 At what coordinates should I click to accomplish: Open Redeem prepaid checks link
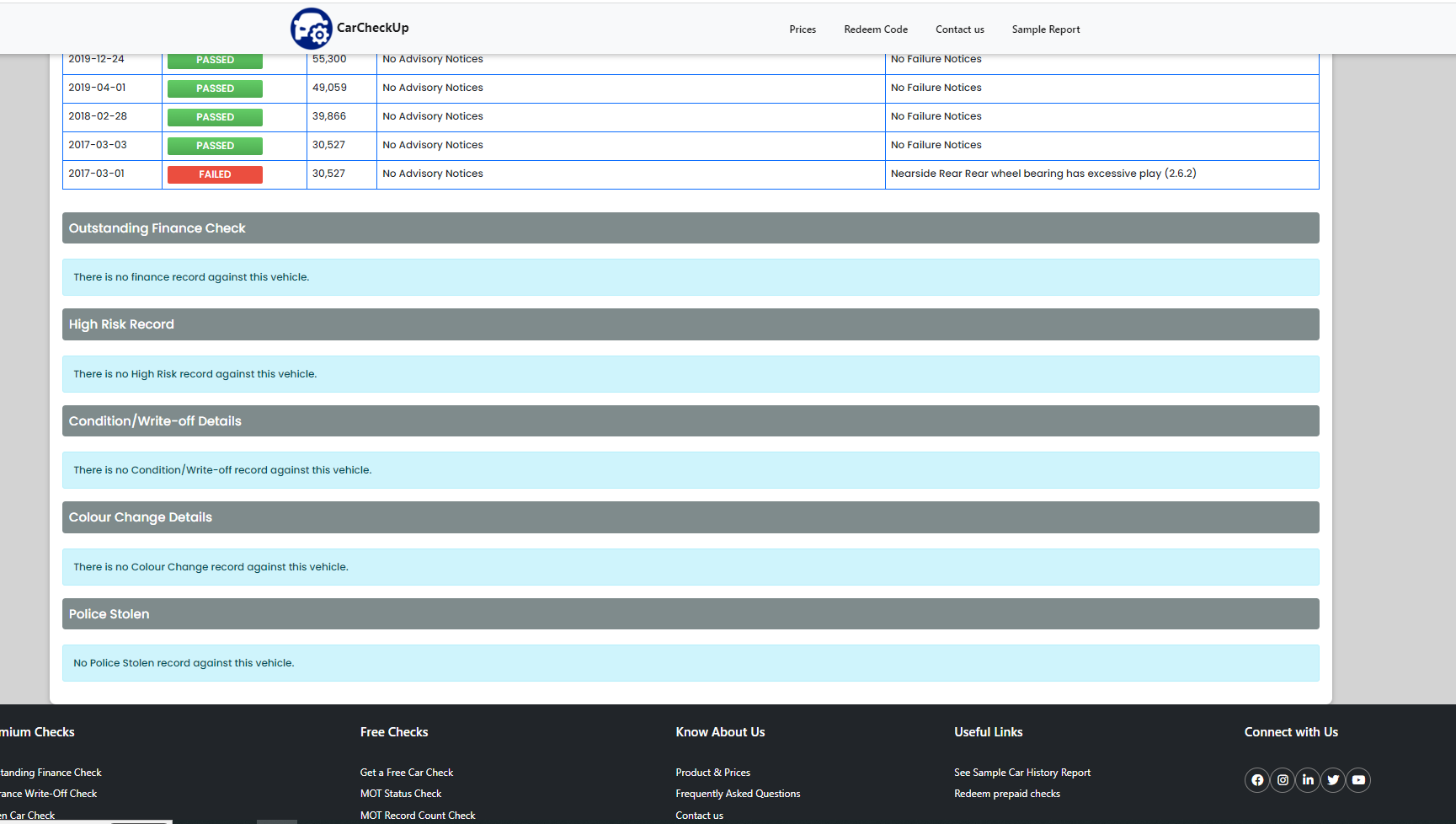[1007, 794]
